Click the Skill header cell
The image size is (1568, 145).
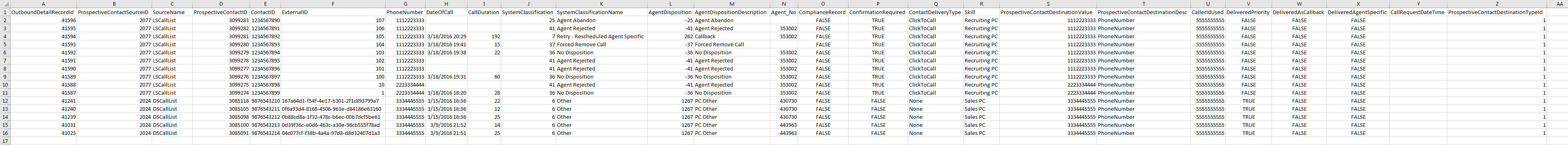(981, 12)
